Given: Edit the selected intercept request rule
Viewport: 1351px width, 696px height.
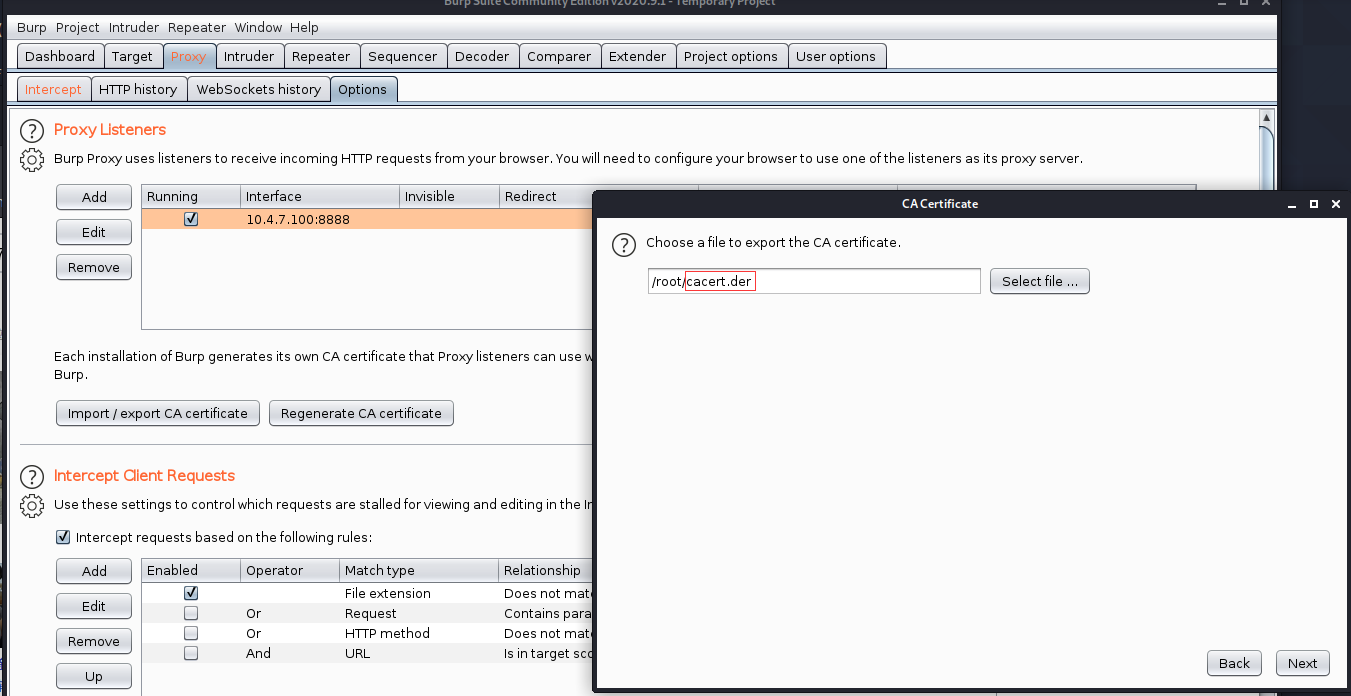Looking at the screenshot, I should (94, 606).
